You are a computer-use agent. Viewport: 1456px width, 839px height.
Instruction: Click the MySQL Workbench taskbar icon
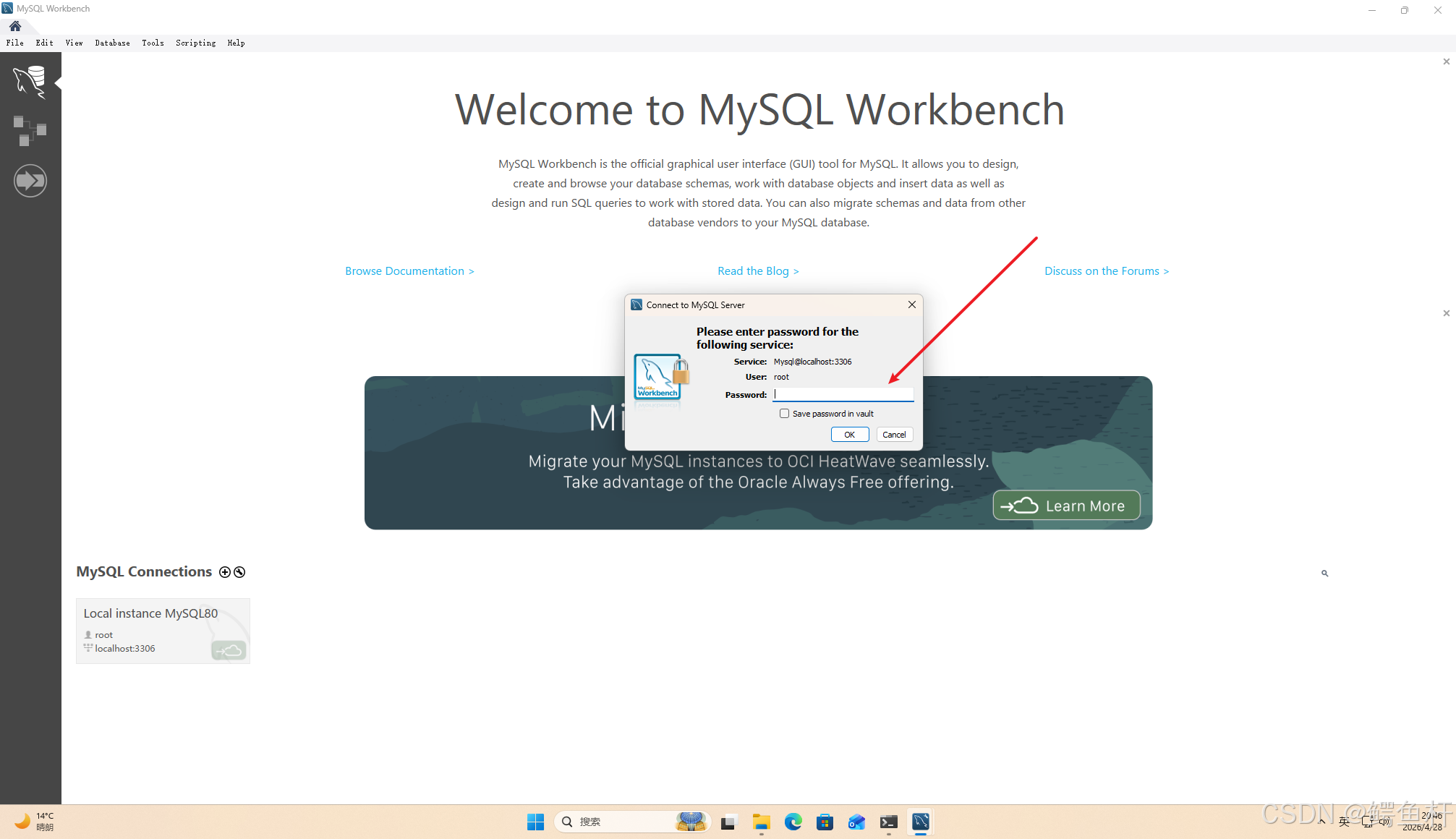921,822
